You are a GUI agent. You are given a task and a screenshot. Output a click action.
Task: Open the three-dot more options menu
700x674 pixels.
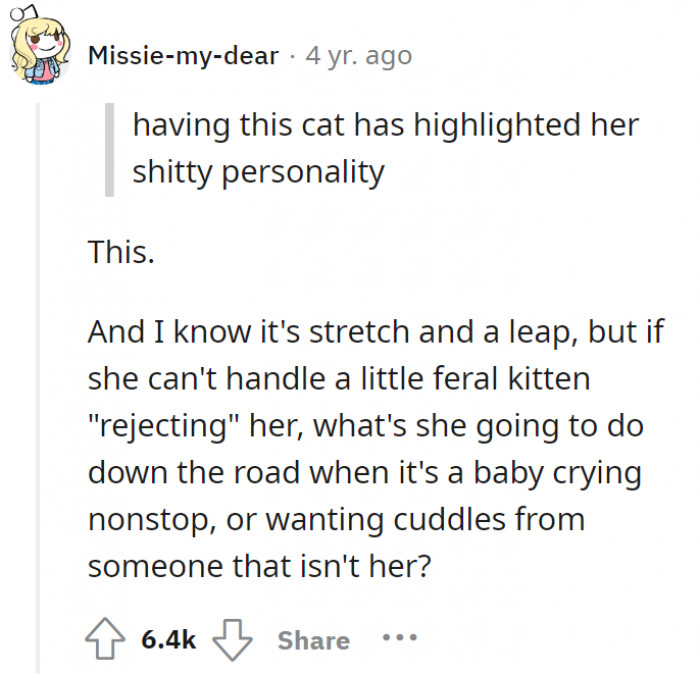[400, 640]
